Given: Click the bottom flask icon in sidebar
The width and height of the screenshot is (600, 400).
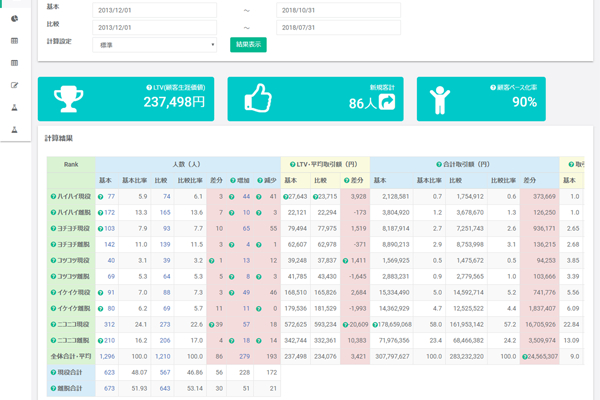Looking at the screenshot, I should tap(14, 129).
